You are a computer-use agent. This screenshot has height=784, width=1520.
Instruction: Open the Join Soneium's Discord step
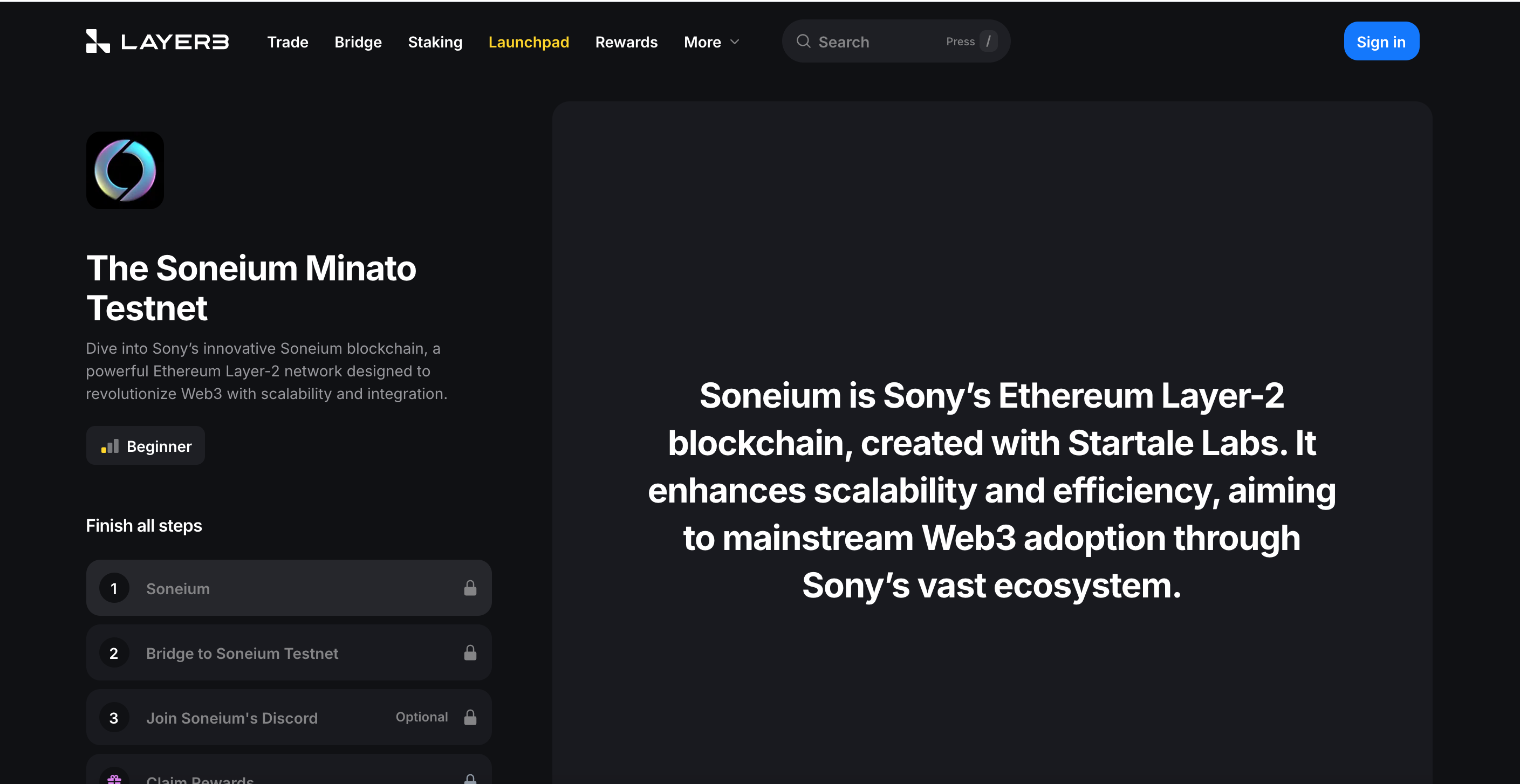point(289,718)
